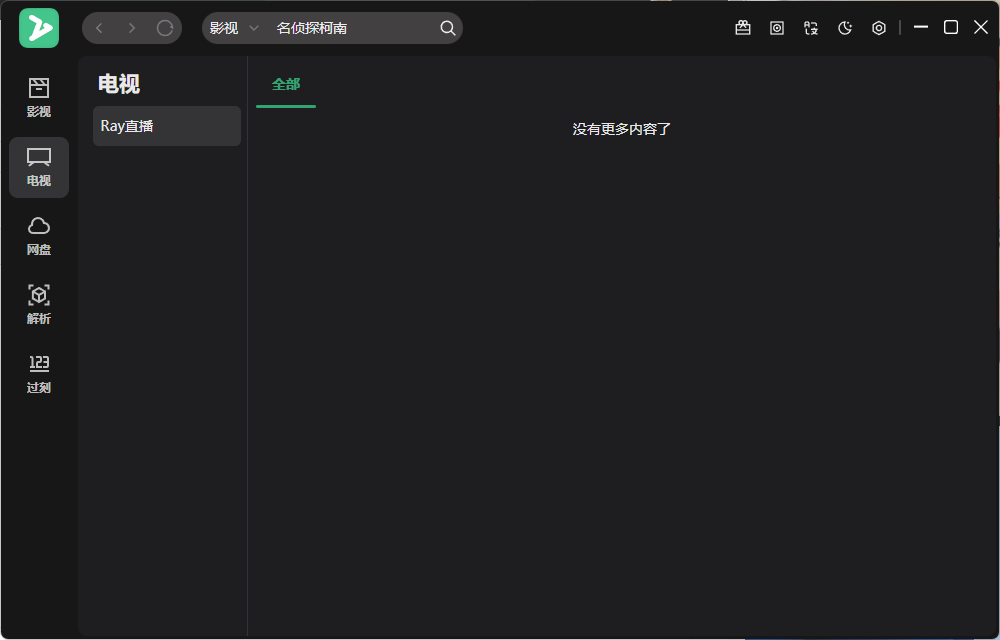Click the green app logo
Image resolution: width=1000 pixels, height=640 pixels.
click(39, 28)
